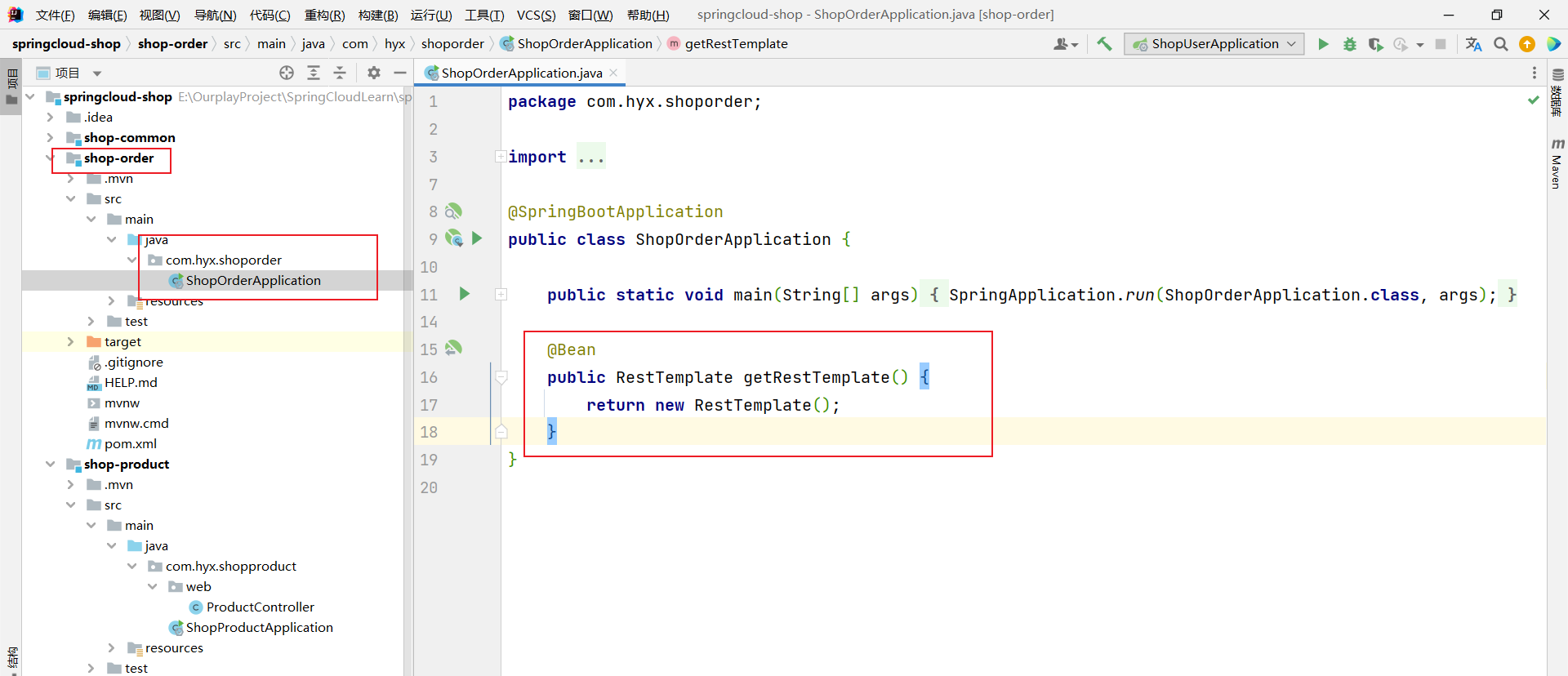The width and height of the screenshot is (1568, 676).
Task: Expand the .idea folder
Action: pyautogui.click(x=50, y=117)
